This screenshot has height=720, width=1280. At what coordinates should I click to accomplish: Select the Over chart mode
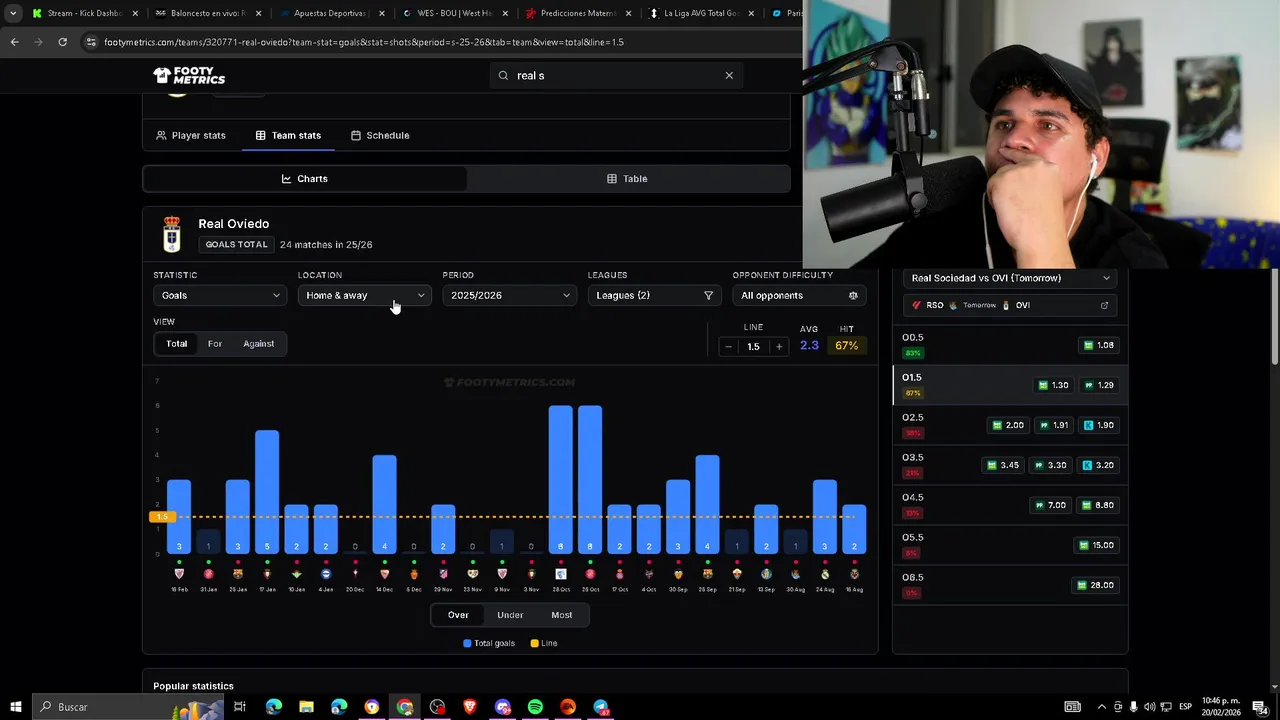[458, 615]
